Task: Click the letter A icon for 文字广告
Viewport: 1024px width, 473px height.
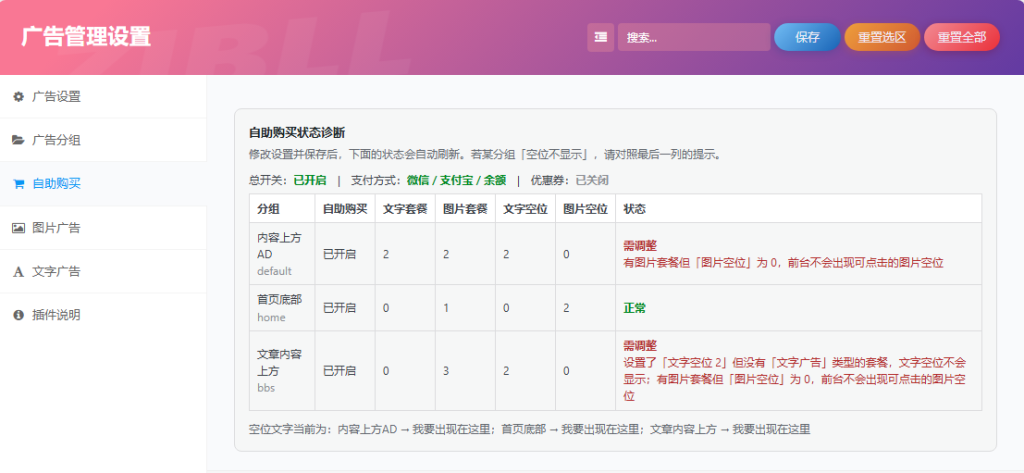Action: point(18,272)
